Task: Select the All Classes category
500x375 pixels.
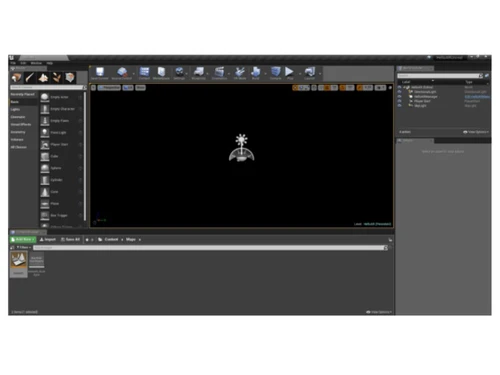Action: (x=19, y=147)
